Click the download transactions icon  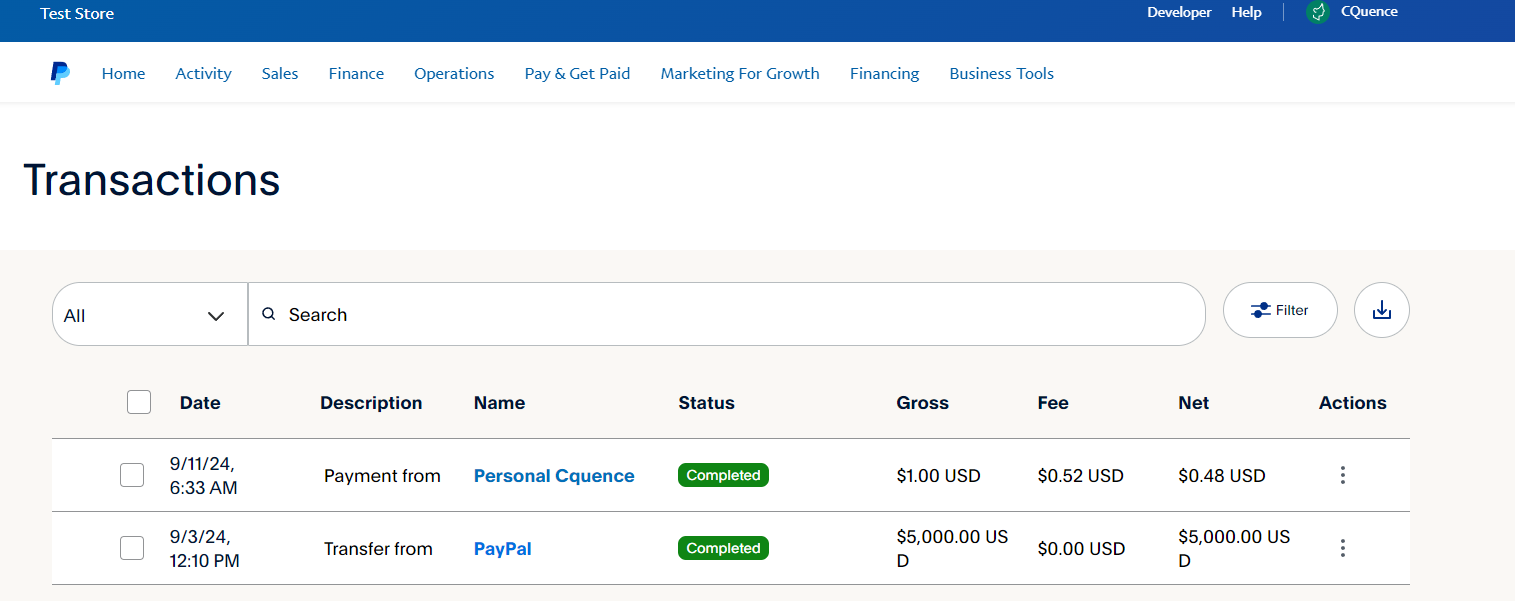(1381, 311)
